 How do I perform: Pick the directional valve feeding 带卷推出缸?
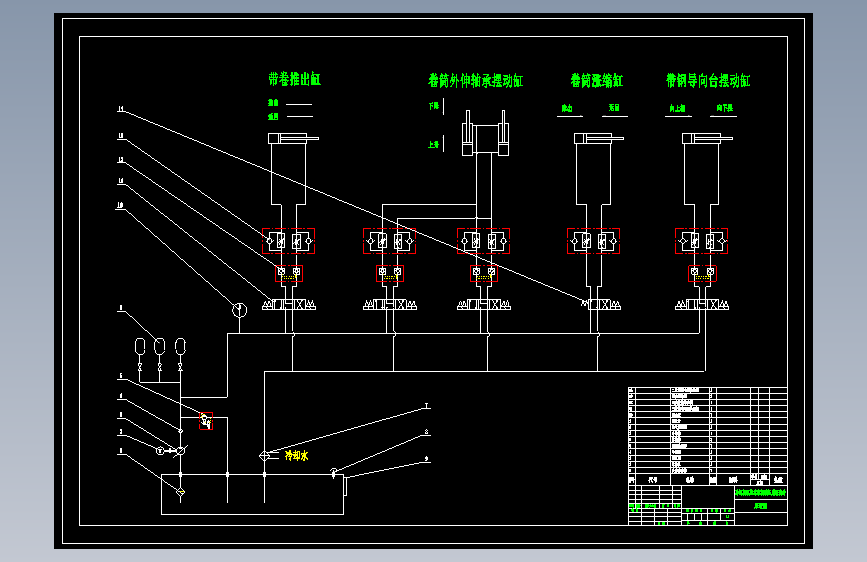click(x=289, y=305)
